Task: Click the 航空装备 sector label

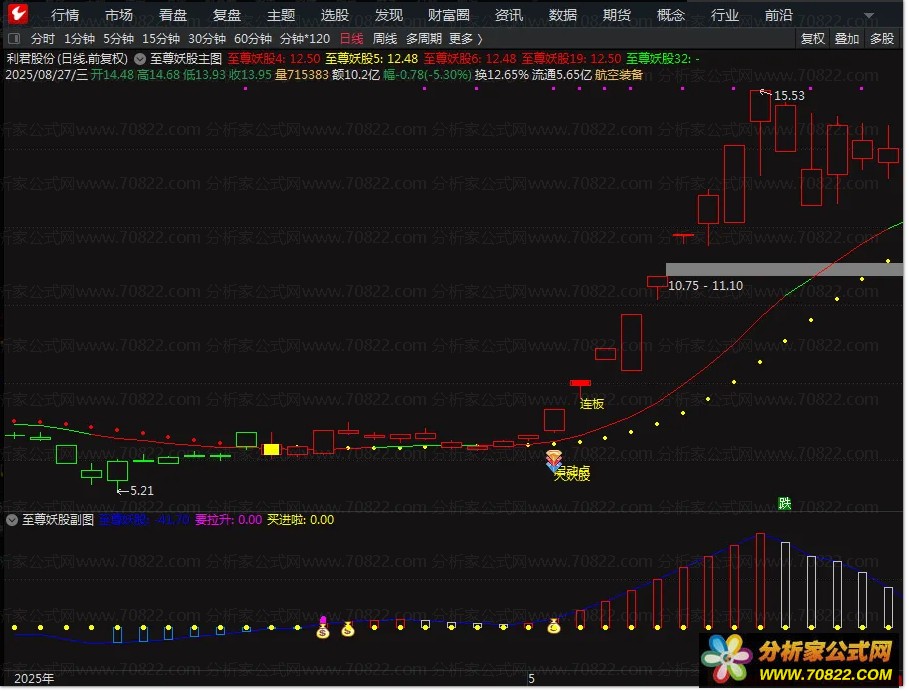Action: pyautogui.click(x=619, y=75)
